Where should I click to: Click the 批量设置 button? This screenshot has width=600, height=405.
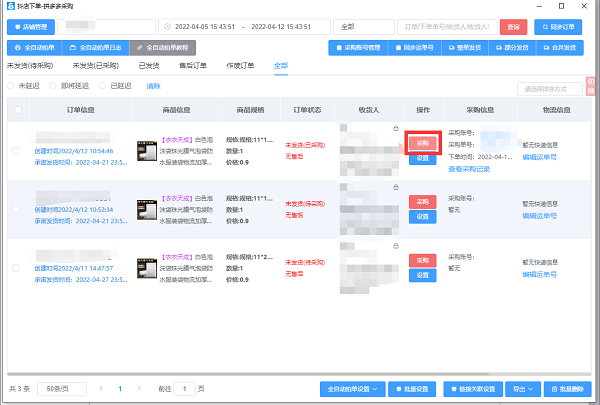click(x=412, y=389)
